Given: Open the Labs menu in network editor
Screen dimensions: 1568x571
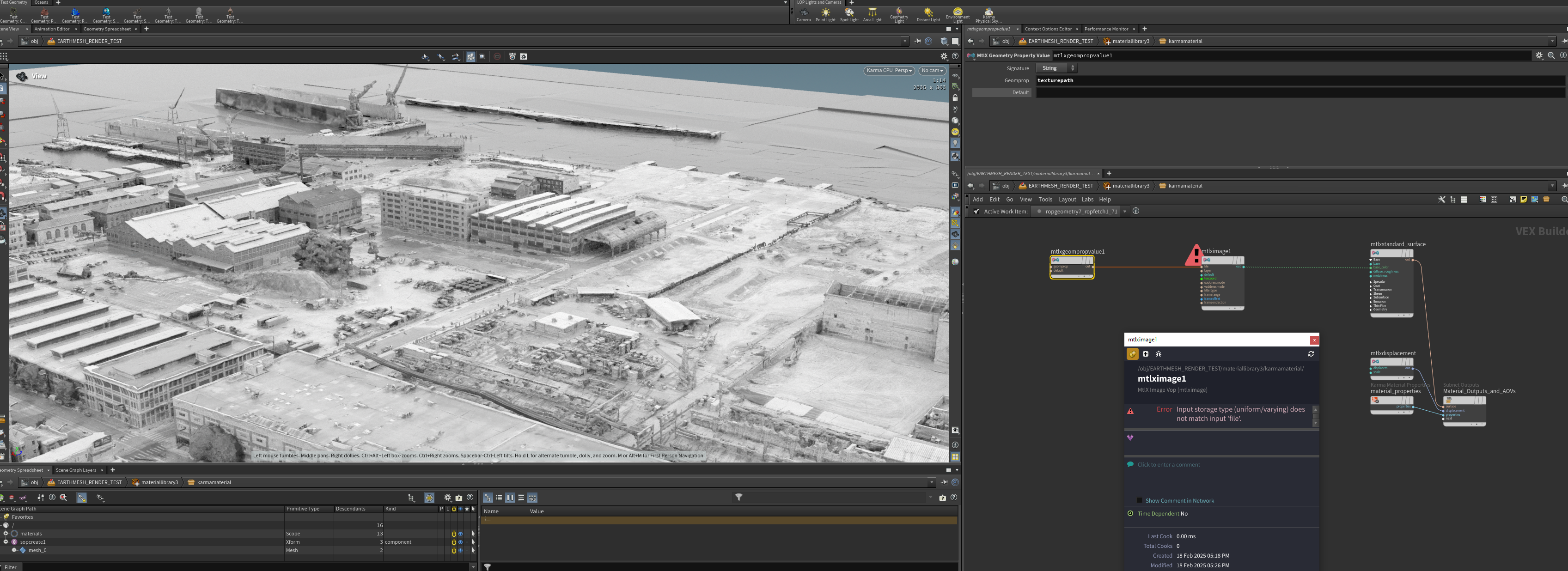Looking at the screenshot, I should pos(1087,200).
